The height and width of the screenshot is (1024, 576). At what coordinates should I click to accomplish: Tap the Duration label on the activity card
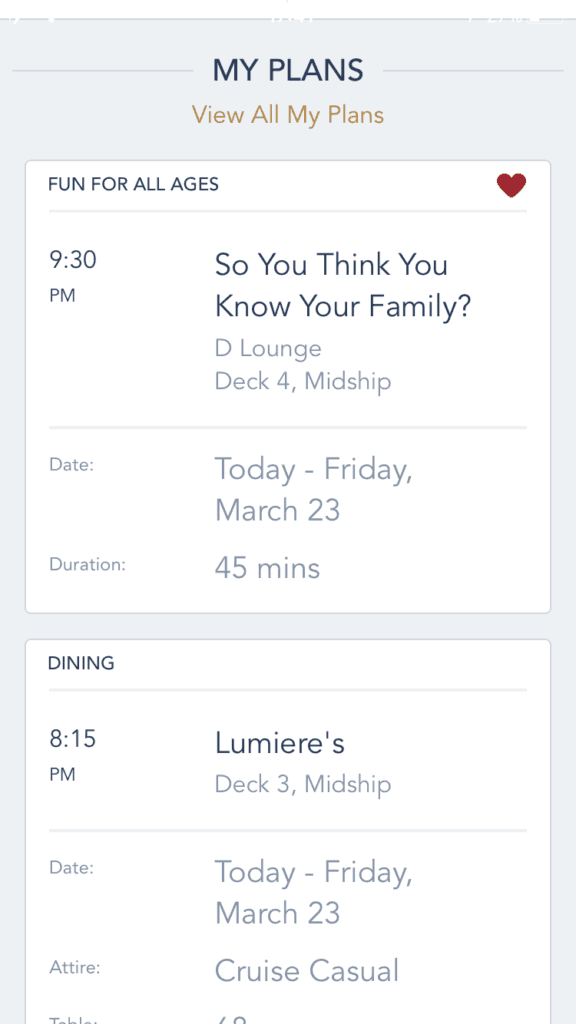pyautogui.click(x=87, y=564)
